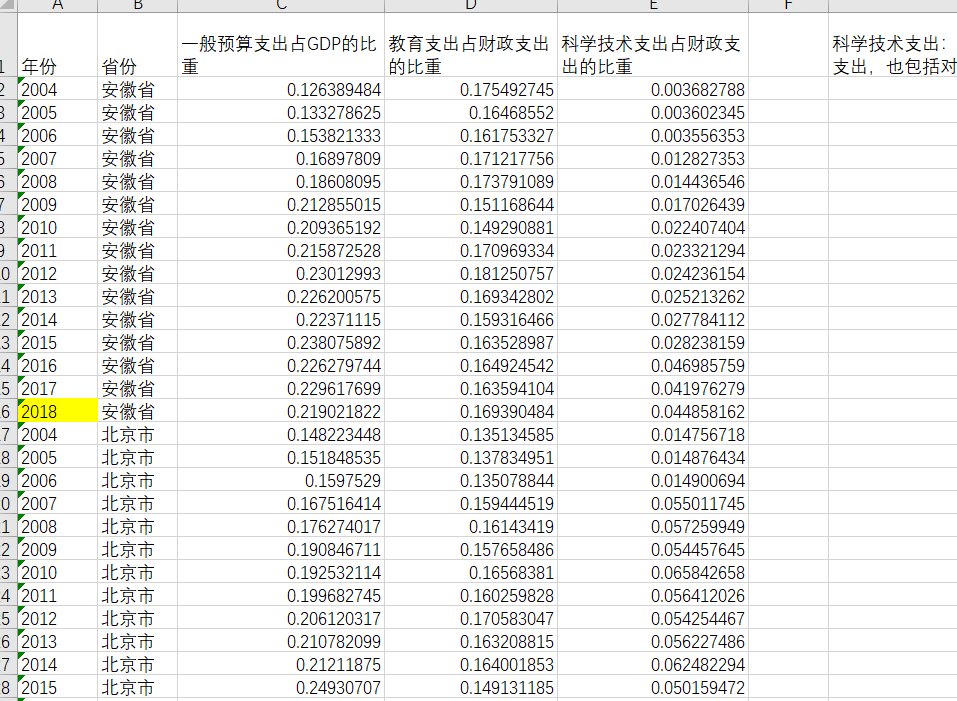Select cell with value 0.148223448
This screenshot has width=957, height=701.
click(x=281, y=434)
